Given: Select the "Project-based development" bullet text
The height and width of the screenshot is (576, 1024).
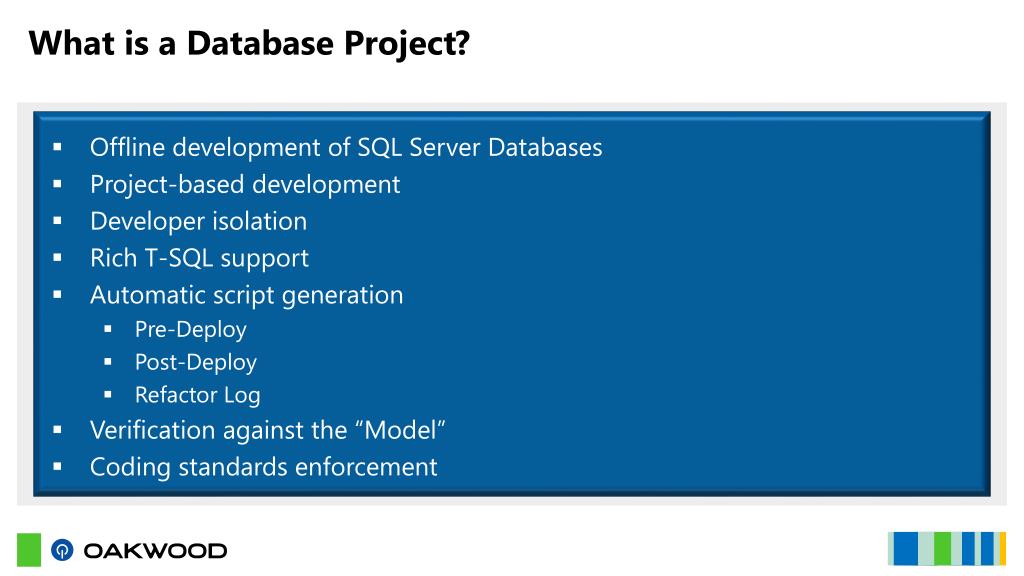Looking at the screenshot, I should point(245,185).
